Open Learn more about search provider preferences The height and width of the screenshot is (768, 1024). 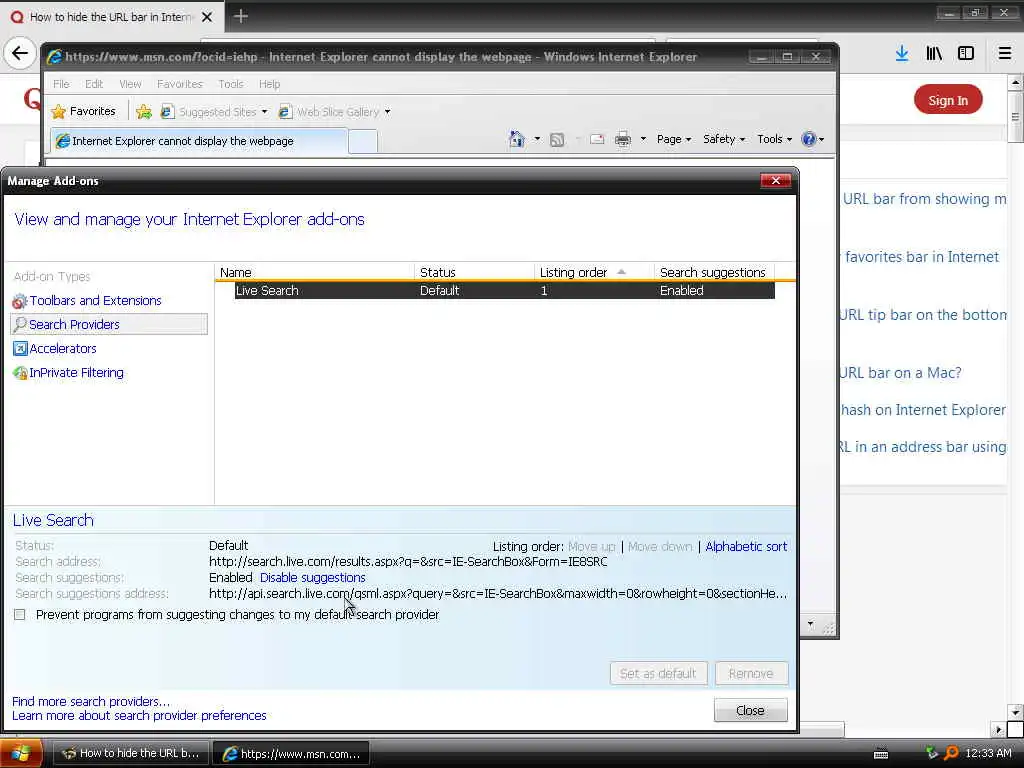click(x=139, y=716)
